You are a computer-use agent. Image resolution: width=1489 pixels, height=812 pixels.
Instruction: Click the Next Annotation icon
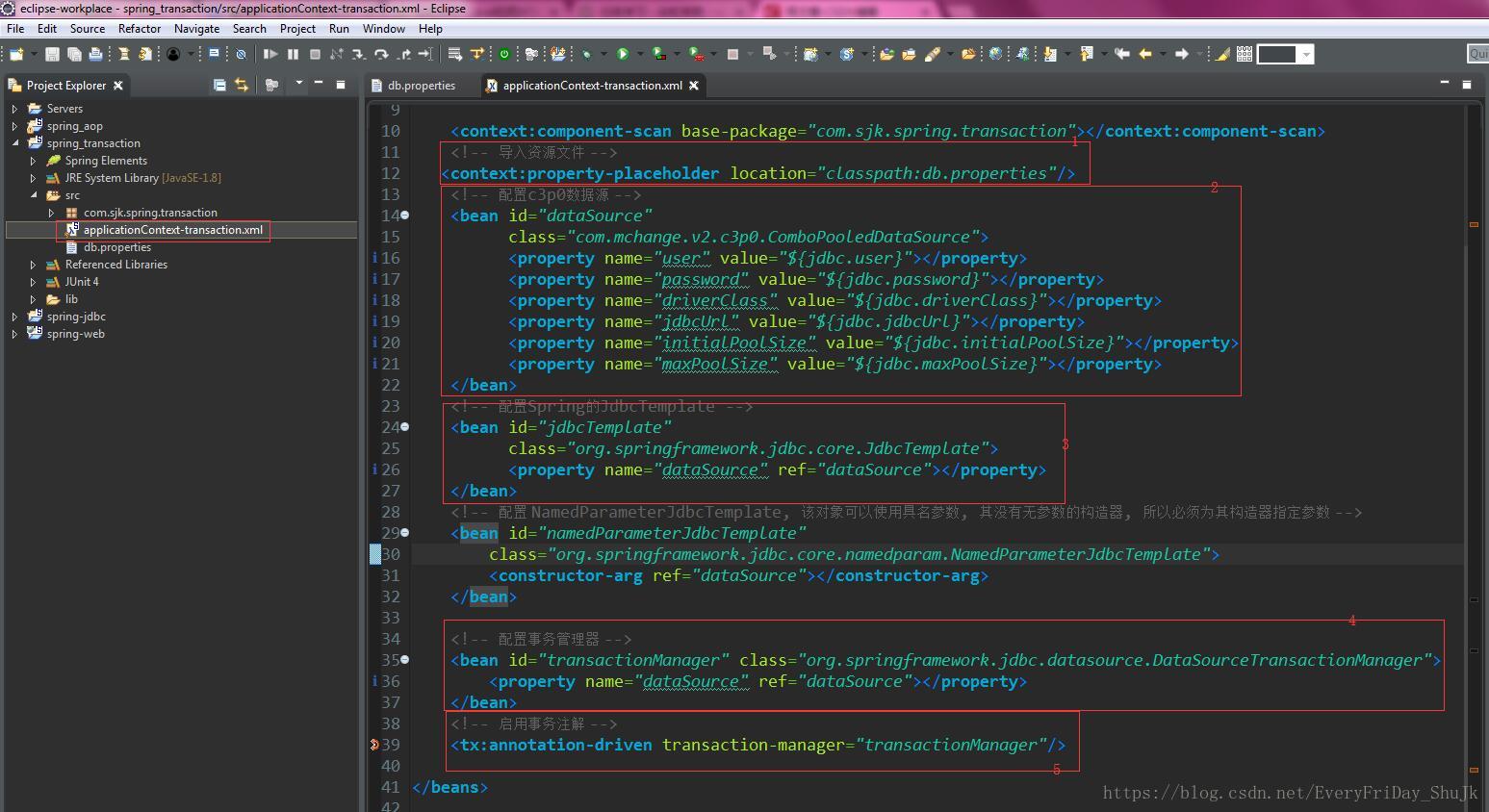click(x=1050, y=54)
